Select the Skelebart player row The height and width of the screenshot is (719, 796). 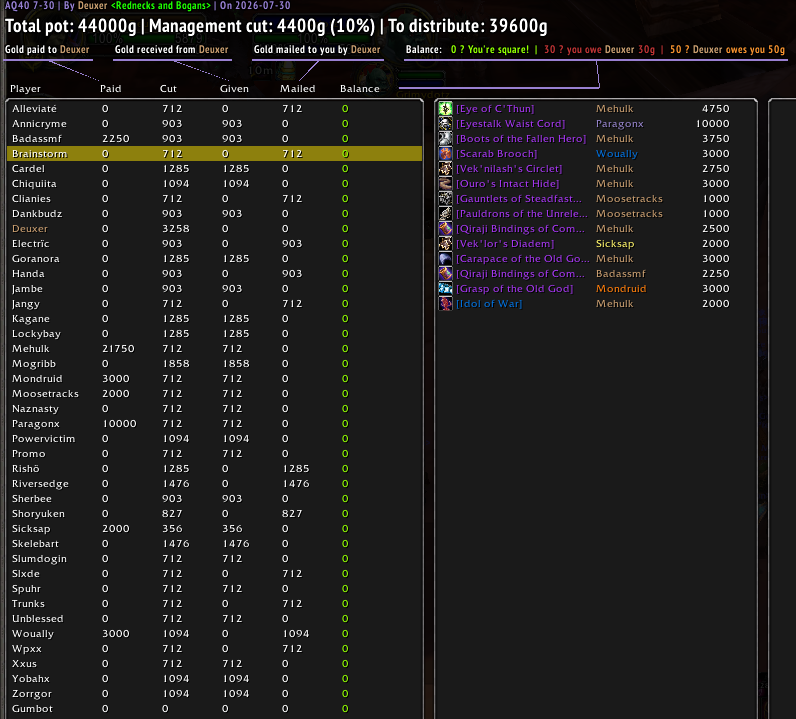click(x=214, y=543)
